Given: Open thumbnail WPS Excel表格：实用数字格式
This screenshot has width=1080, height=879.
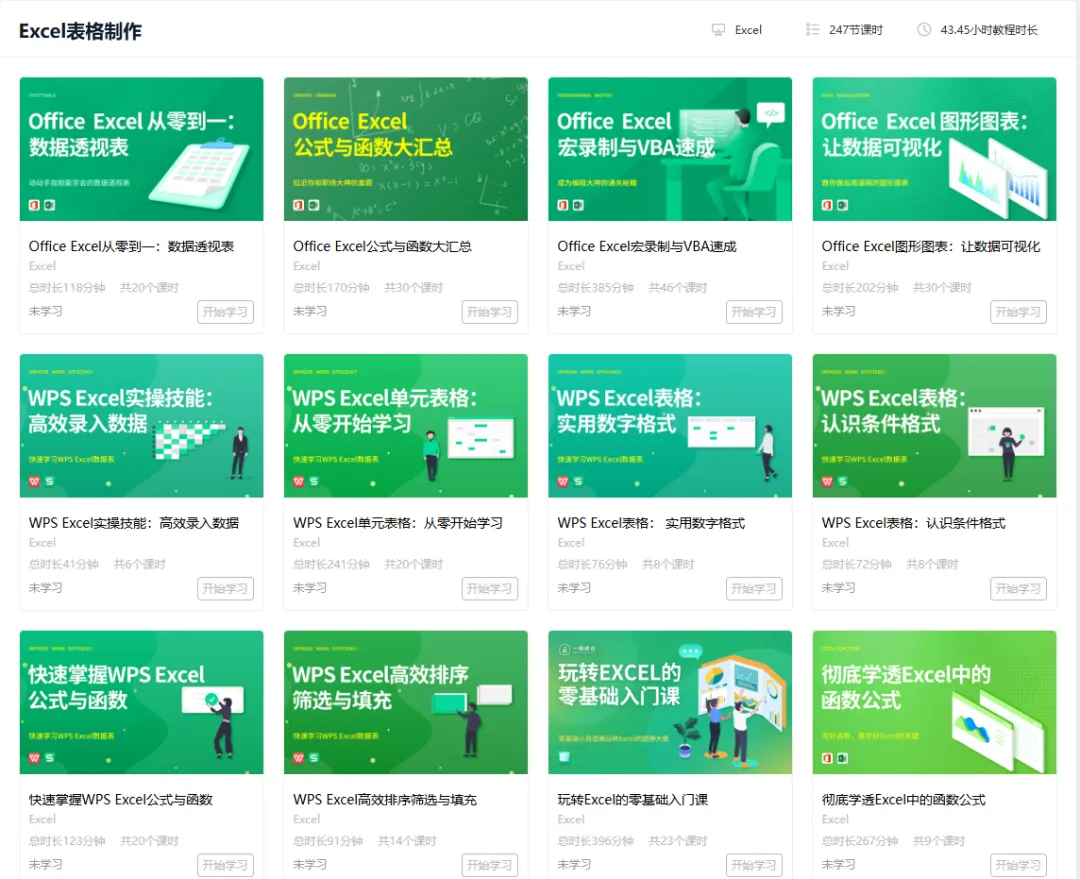Looking at the screenshot, I should tap(670, 426).
